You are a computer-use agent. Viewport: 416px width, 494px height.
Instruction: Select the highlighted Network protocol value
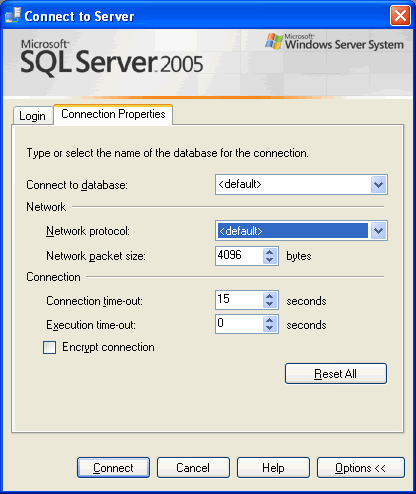(292, 230)
